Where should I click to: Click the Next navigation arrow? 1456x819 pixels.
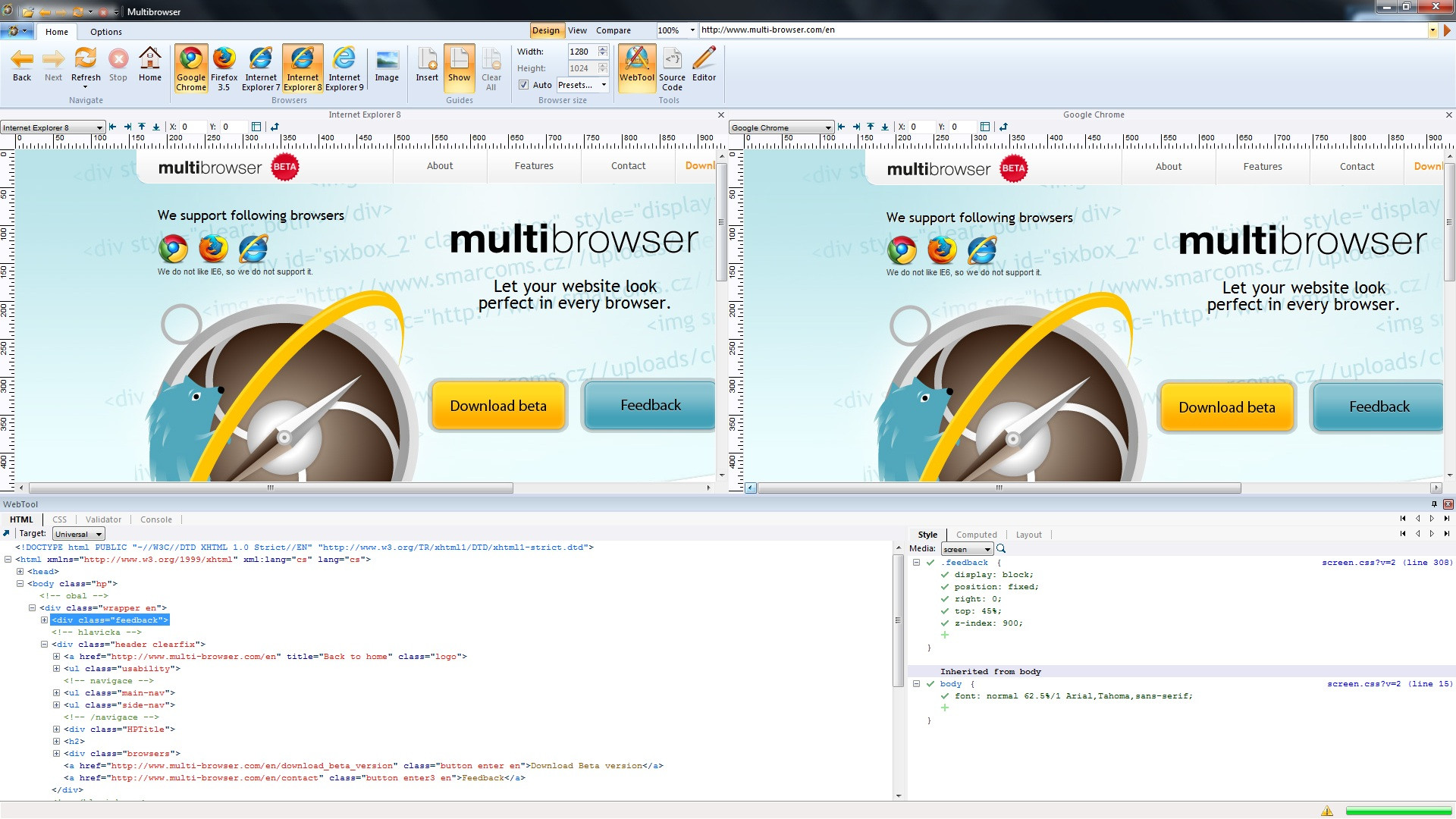53,64
